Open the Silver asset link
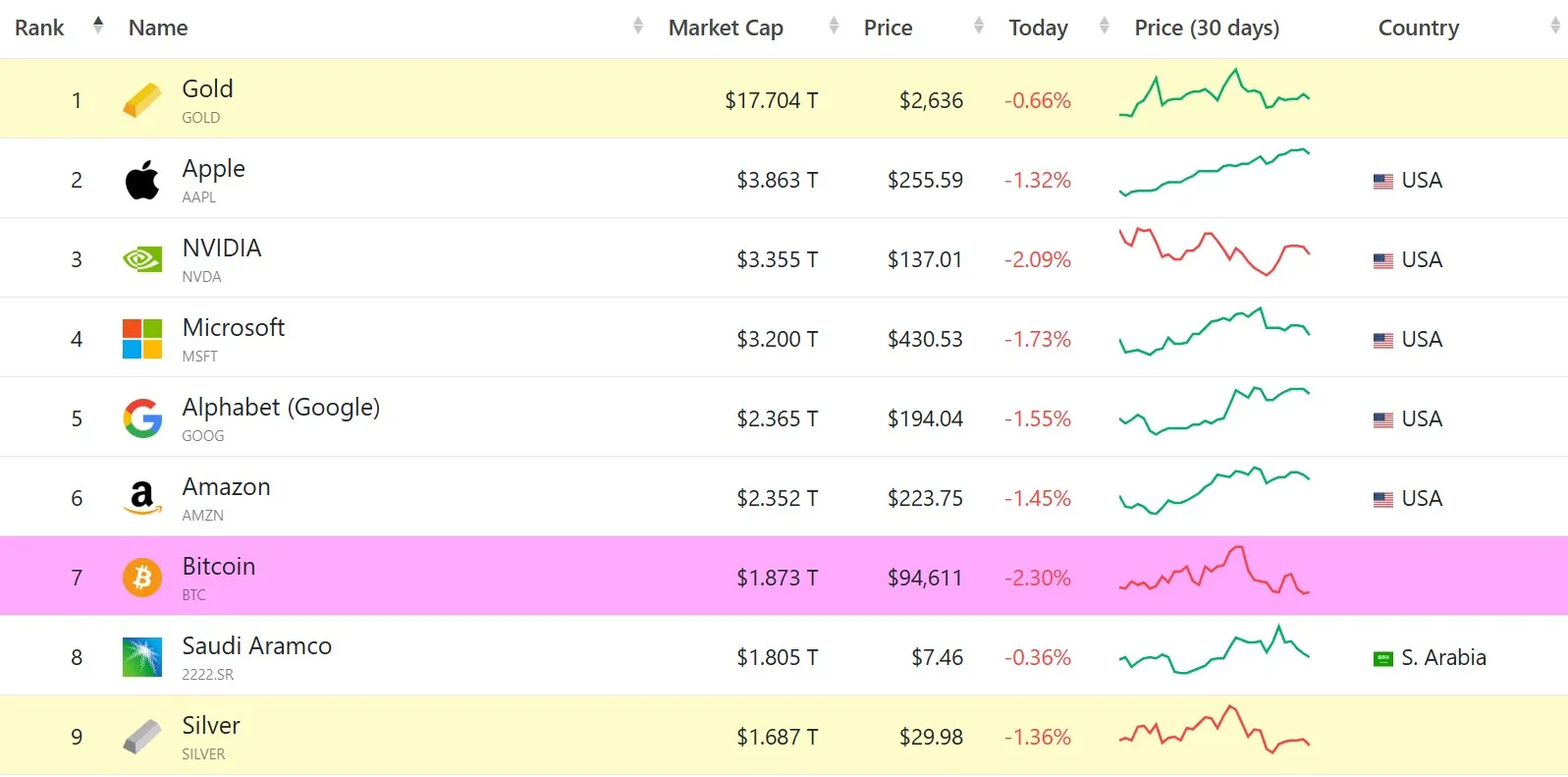 point(211,725)
